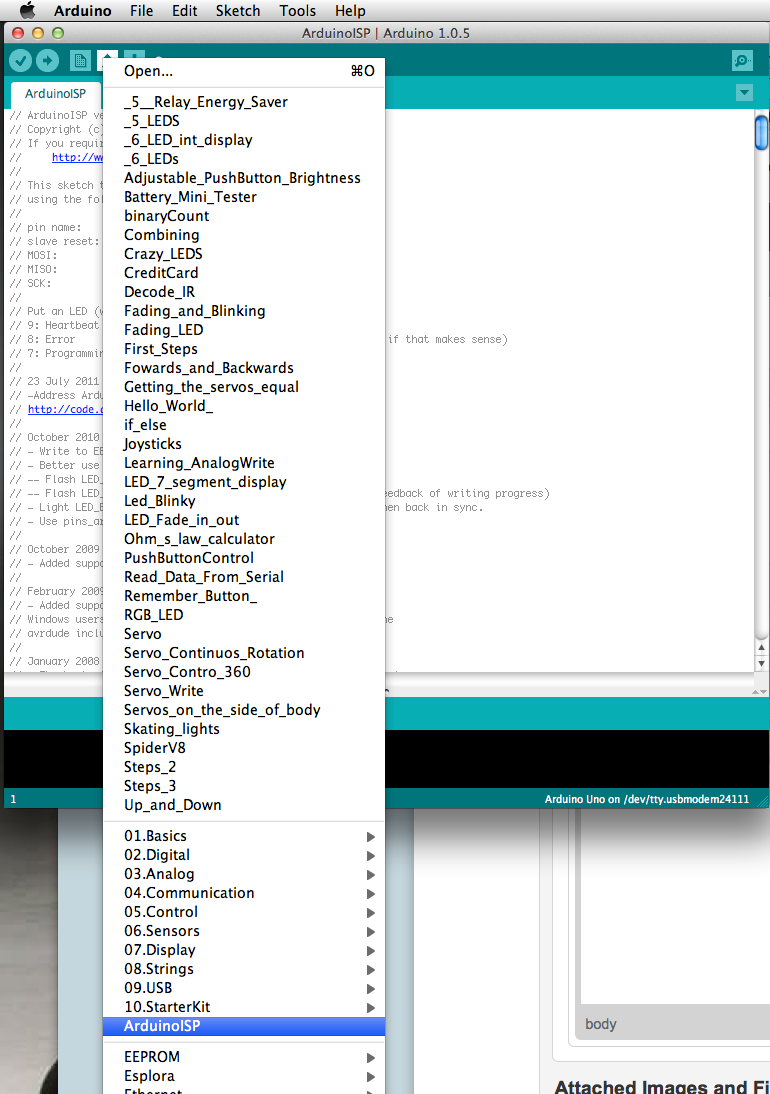This screenshot has height=1094, width=770.
Task: Open the RGB_LED sketch
Action: pyautogui.click(x=244, y=615)
